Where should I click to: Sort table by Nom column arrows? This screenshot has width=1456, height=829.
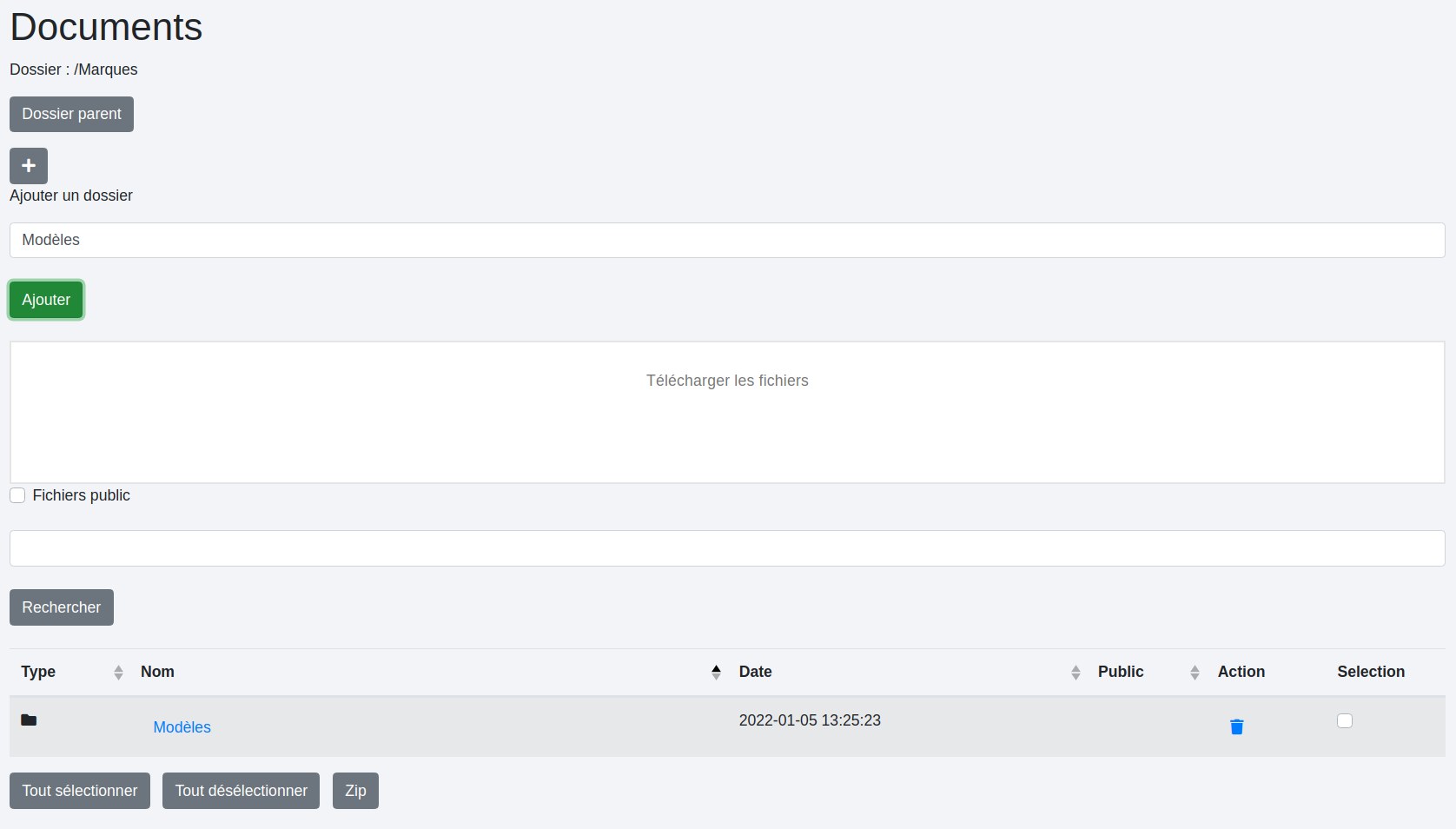pos(716,672)
